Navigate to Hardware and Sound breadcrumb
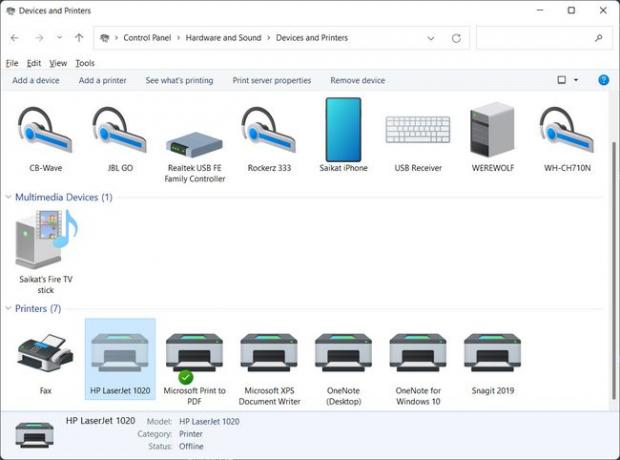Image resolution: width=620 pixels, height=460 pixels. tap(223, 38)
